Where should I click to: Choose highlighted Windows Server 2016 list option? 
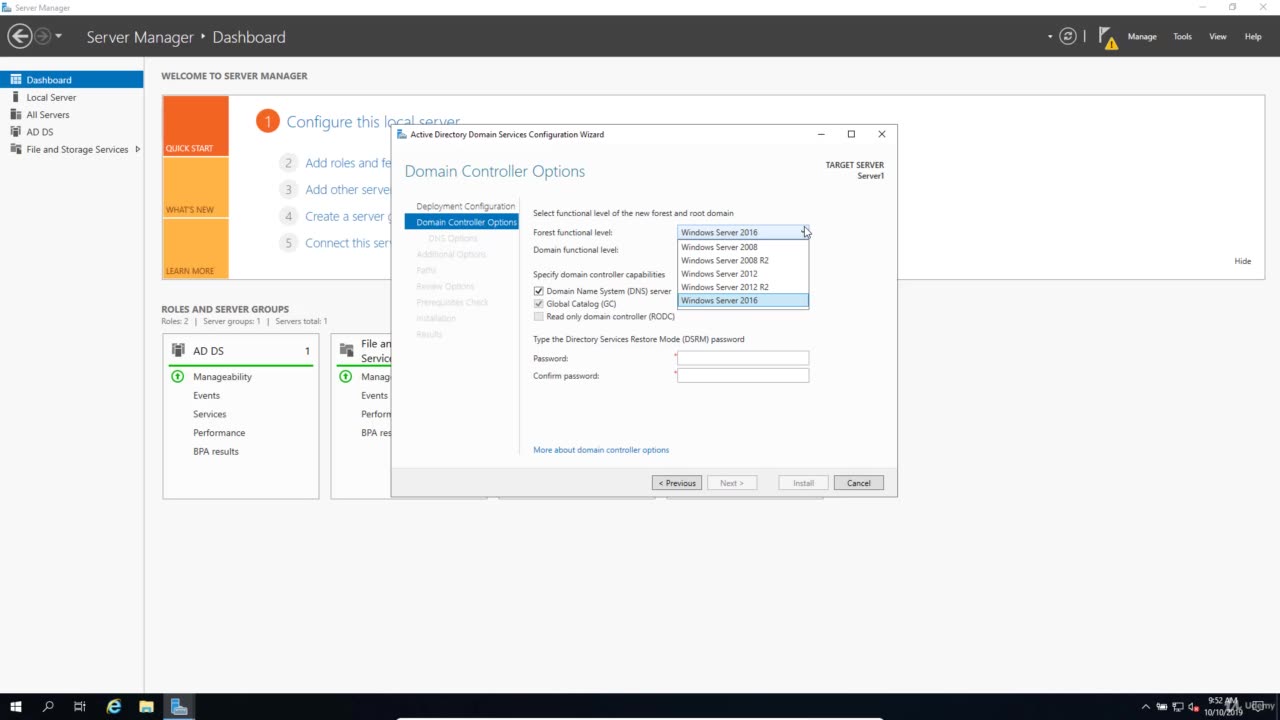tap(743, 300)
